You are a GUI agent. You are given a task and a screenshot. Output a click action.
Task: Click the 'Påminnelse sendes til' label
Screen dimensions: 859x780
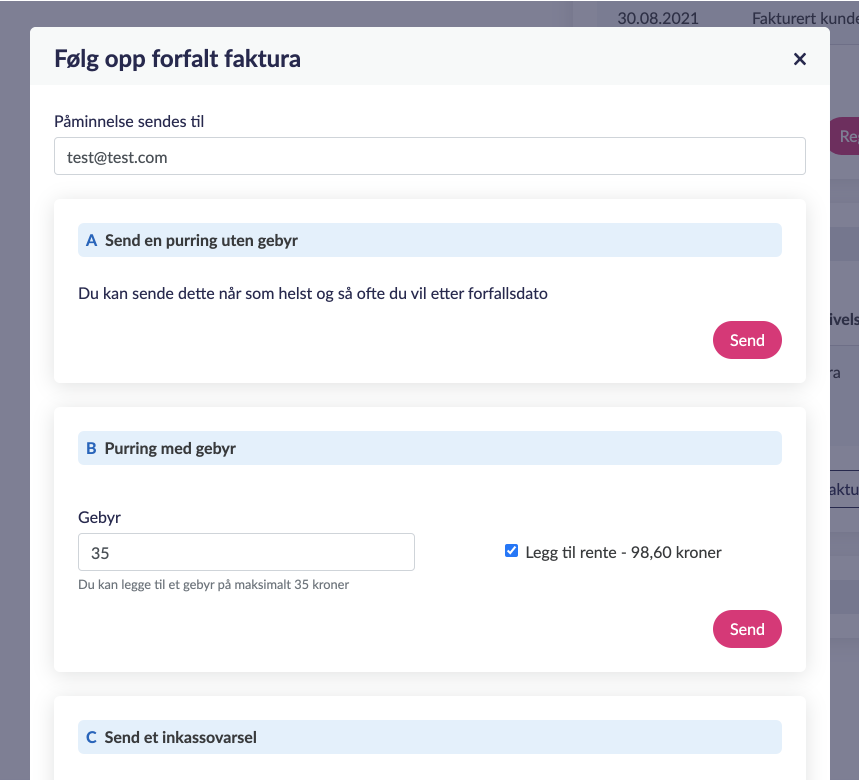tap(129, 121)
